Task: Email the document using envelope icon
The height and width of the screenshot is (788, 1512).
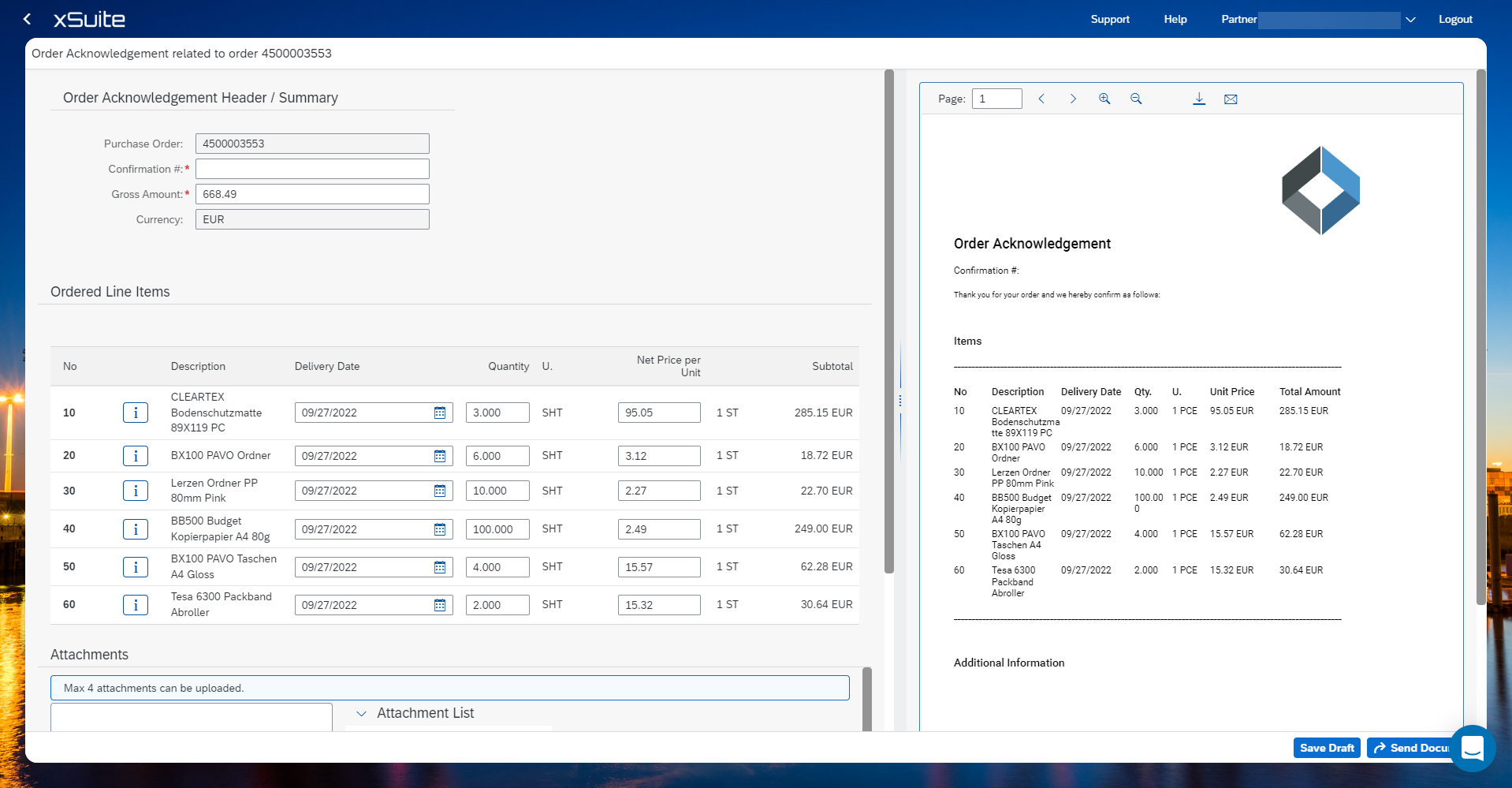Action: pos(1231,99)
